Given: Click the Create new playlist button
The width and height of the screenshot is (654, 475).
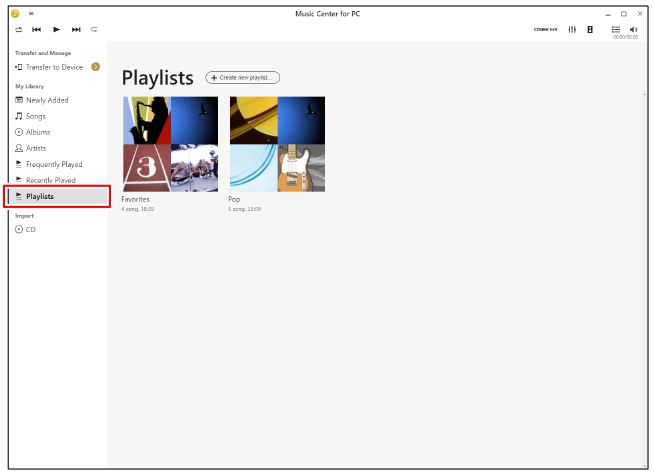Looking at the screenshot, I should pos(243,77).
